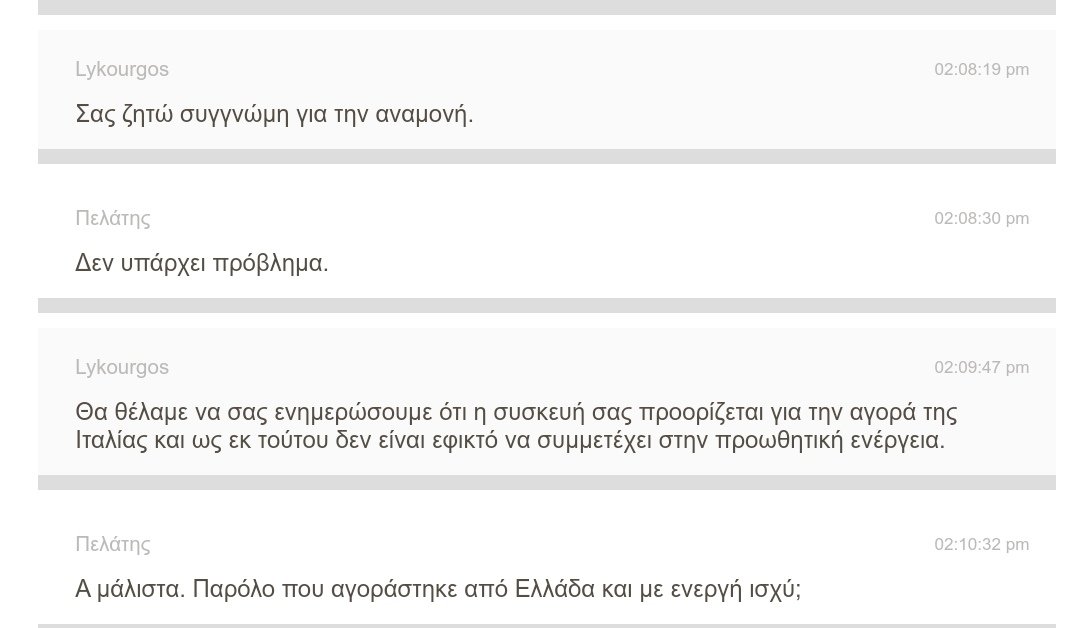Click the gray divider below the apology message
Viewport: 1080px width, 628px height.
coord(547,156)
